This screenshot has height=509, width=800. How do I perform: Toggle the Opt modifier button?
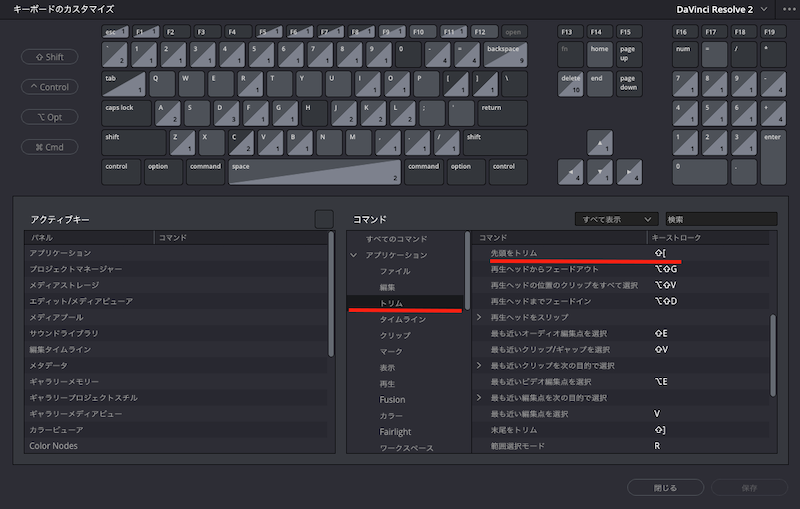pos(49,117)
